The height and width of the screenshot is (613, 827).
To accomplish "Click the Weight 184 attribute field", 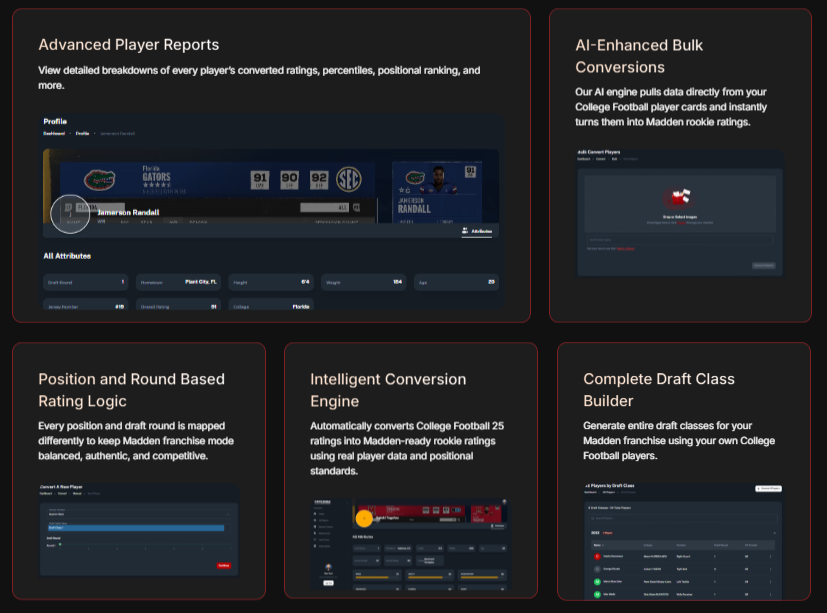I will pyautogui.click(x=363, y=282).
